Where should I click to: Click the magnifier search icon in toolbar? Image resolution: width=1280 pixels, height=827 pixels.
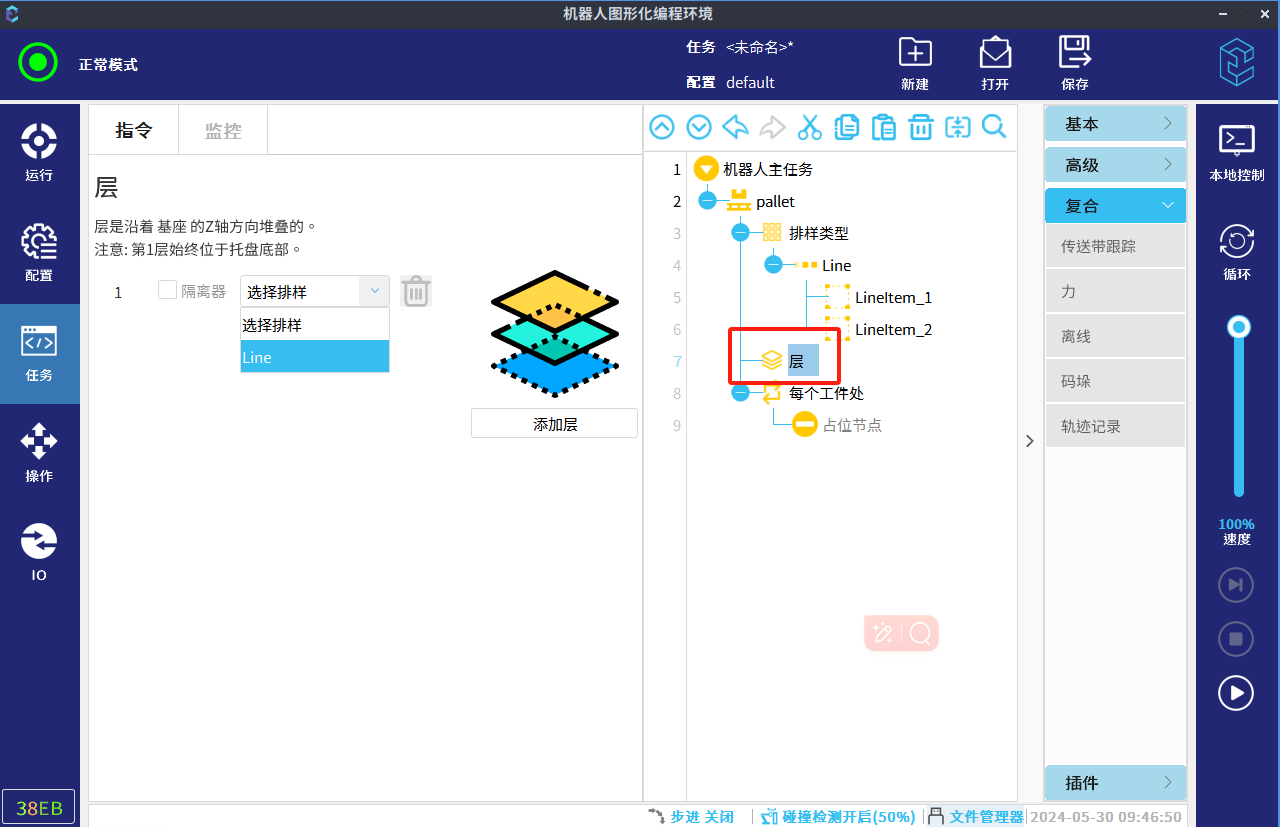coord(994,127)
